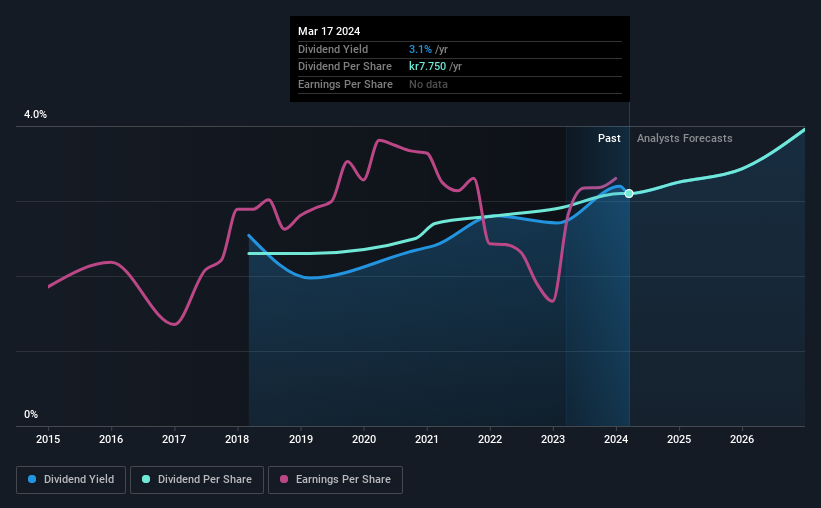Click the 4.0% y-axis label

click(x=35, y=114)
